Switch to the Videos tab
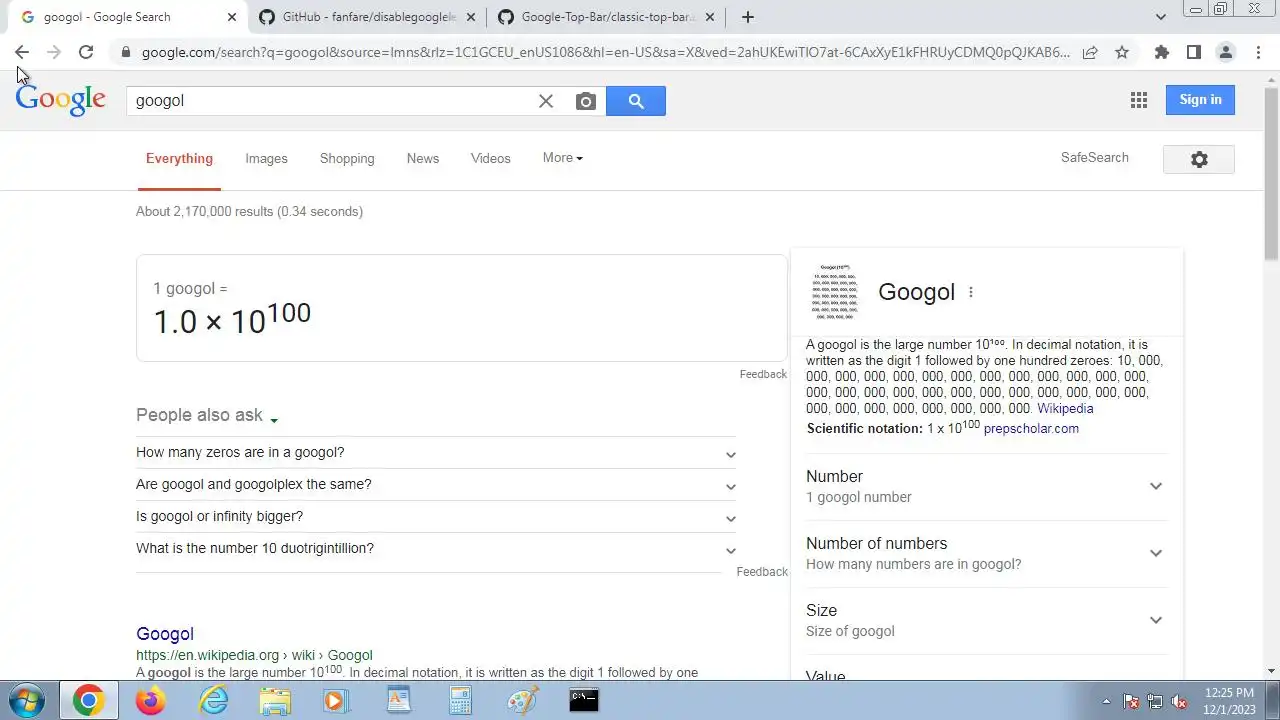The image size is (1280, 720). [491, 159]
